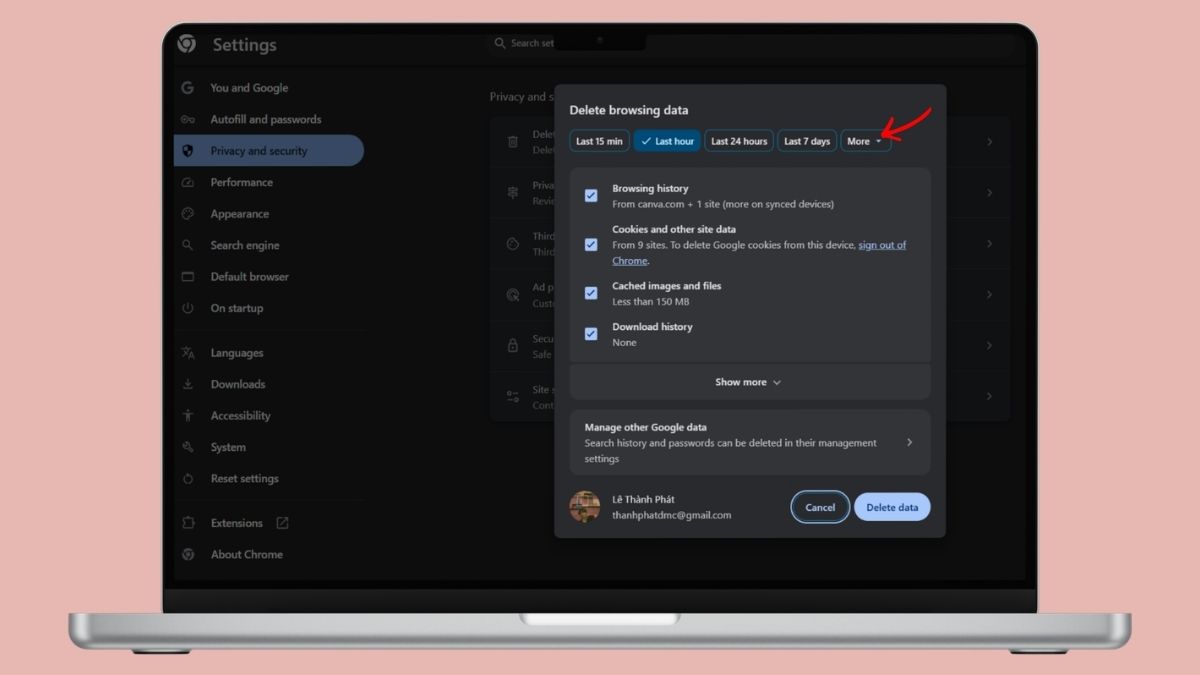Click the Privacy and security shield icon
1200x675 pixels.
coord(187,151)
